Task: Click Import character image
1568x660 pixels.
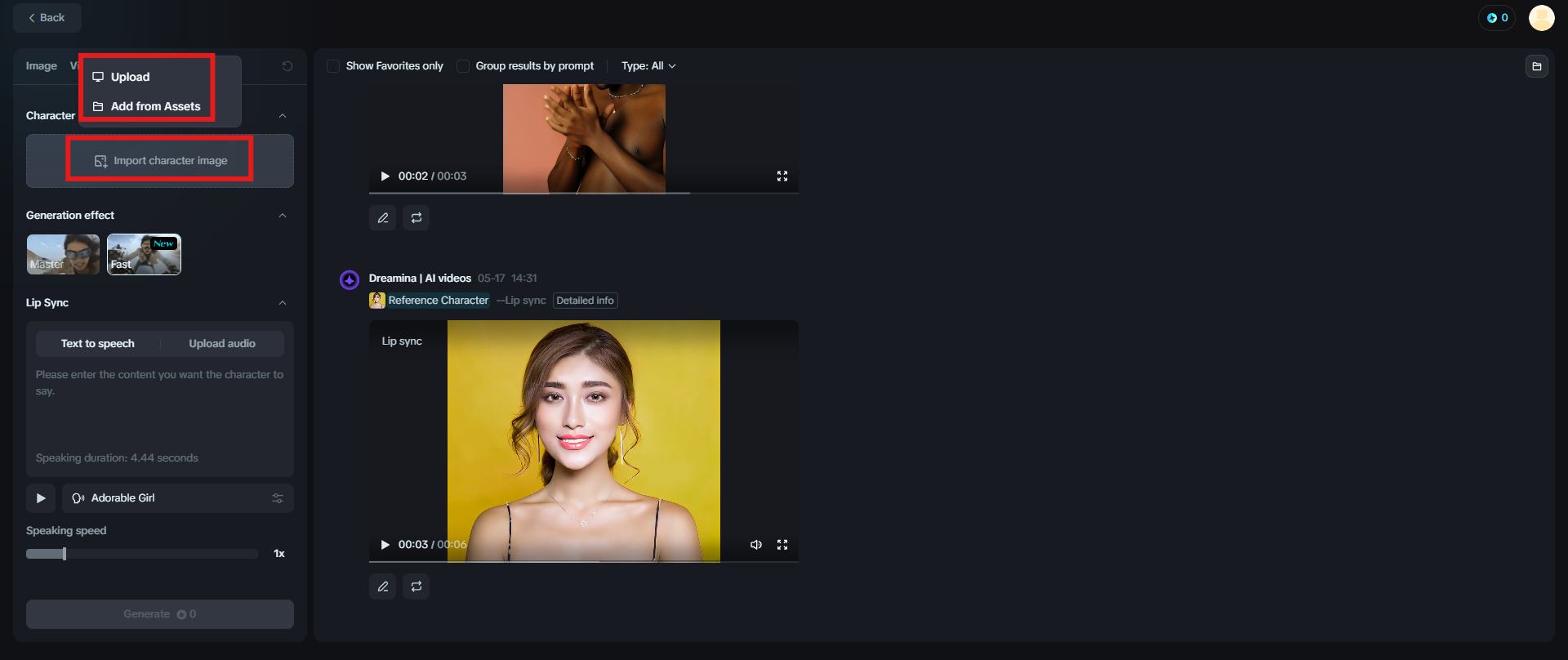Action: tap(160, 161)
